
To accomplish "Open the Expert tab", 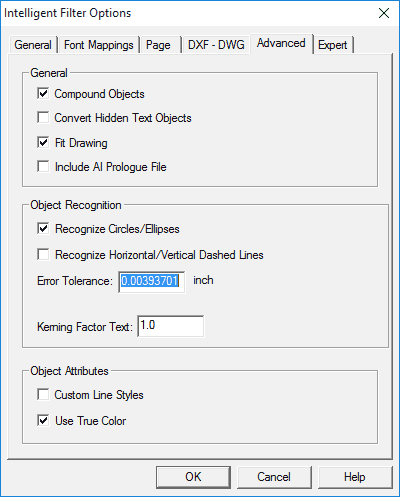I will coord(333,45).
